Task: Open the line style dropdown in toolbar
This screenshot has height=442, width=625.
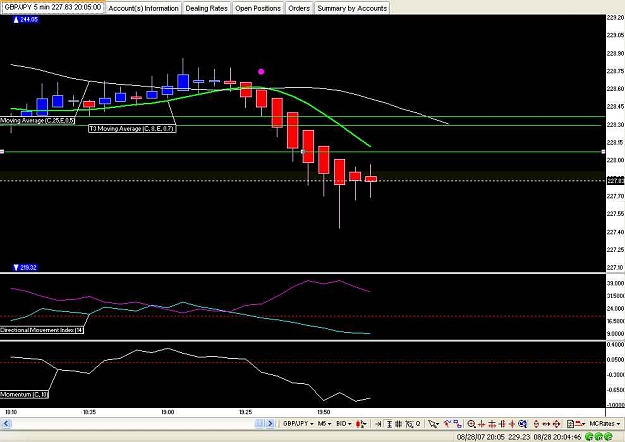Action: click(x=580, y=424)
